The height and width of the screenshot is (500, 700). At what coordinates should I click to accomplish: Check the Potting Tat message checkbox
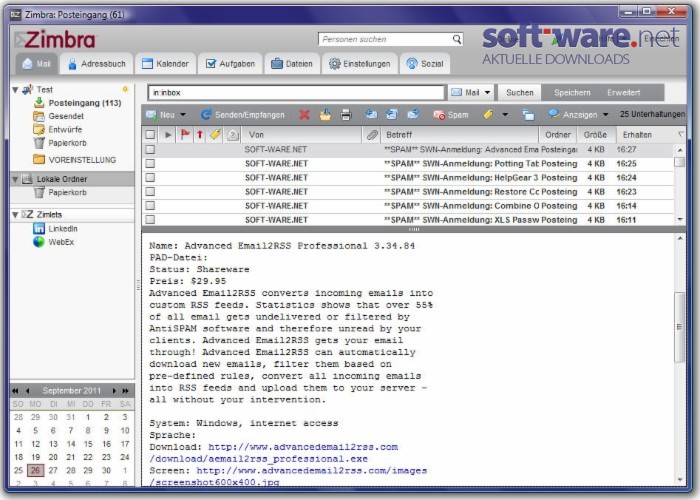point(150,163)
